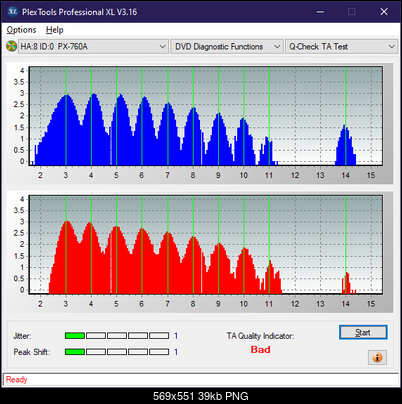
Task: Click the Ready status bar text
Action: [x=16, y=380]
